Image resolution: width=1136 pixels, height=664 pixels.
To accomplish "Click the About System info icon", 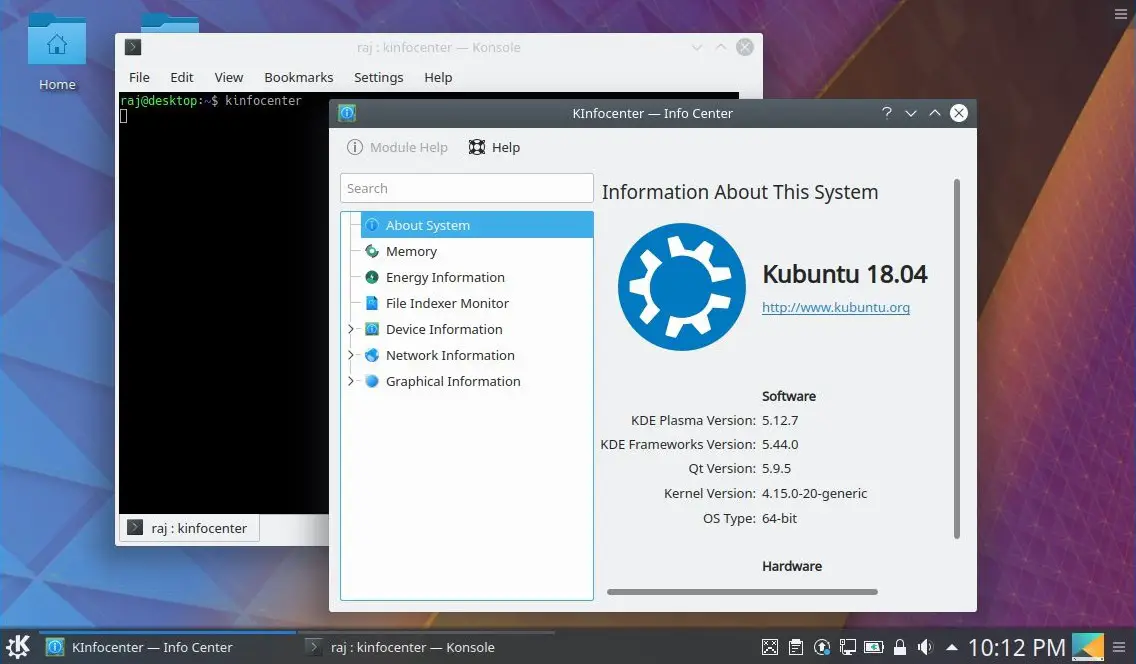I will [x=372, y=225].
